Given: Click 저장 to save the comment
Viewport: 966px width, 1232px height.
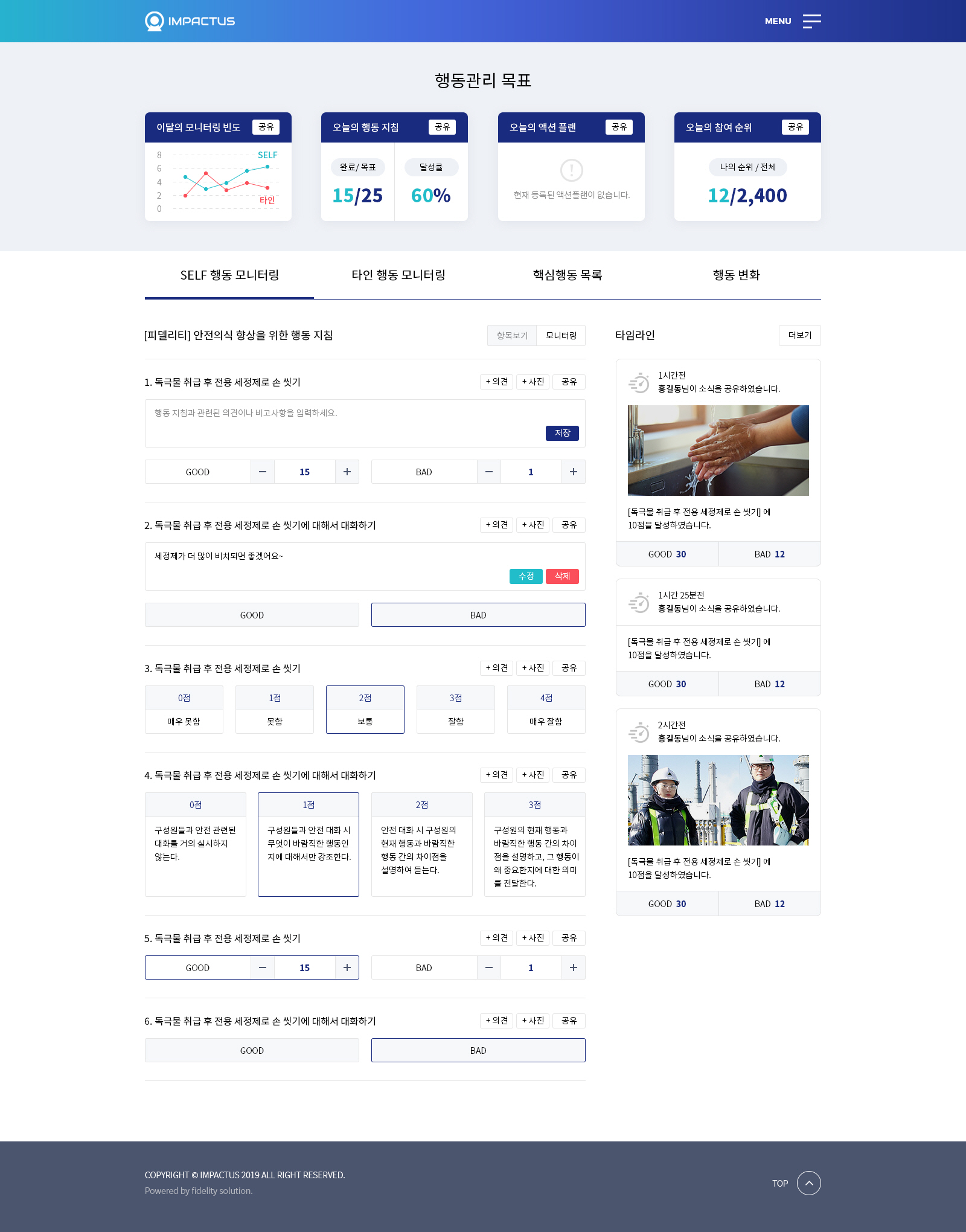Looking at the screenshot, I should pyautogui.click(x=562, y=433).
